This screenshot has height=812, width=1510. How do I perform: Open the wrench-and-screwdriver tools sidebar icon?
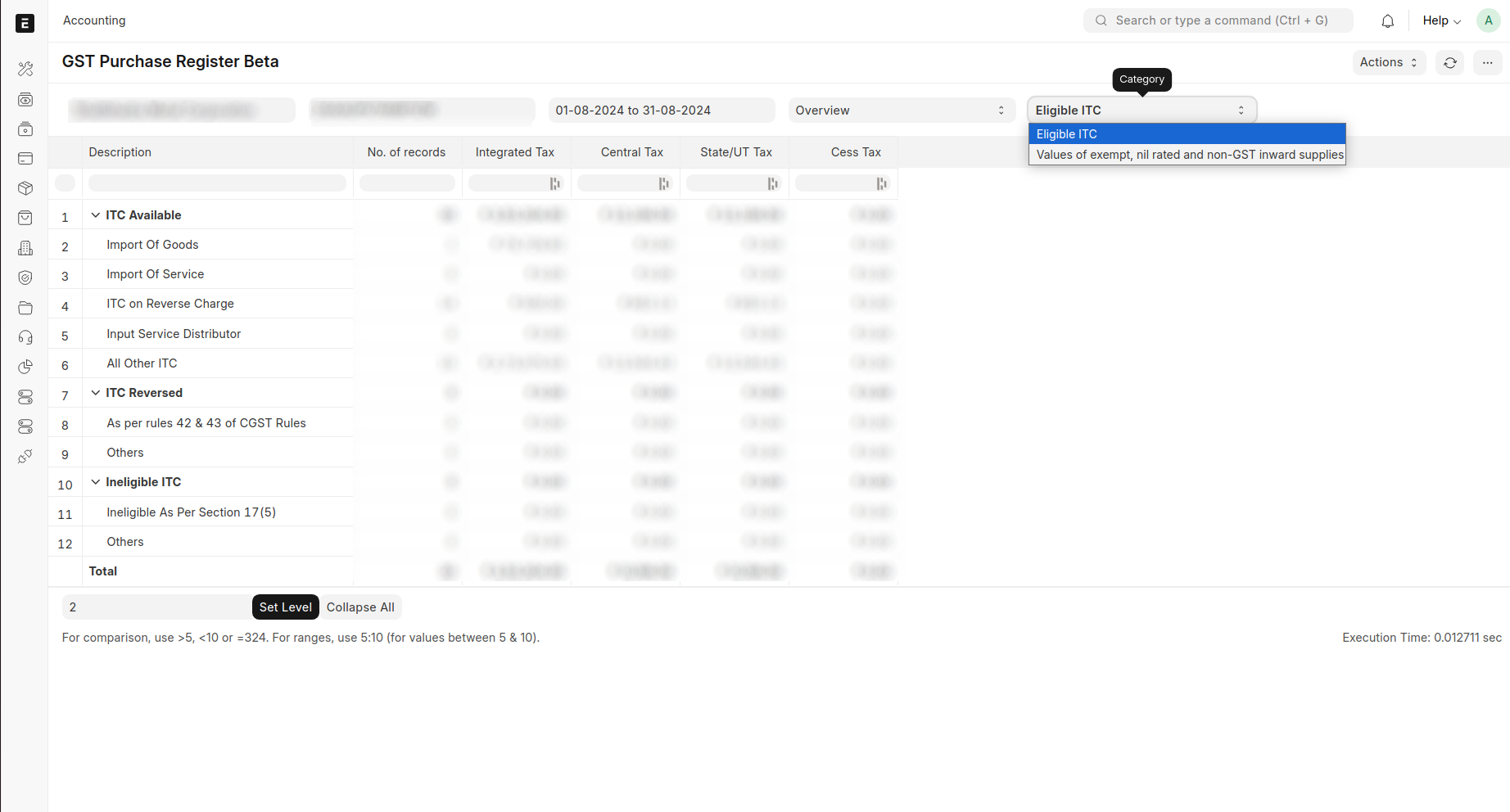coord(25,70)
